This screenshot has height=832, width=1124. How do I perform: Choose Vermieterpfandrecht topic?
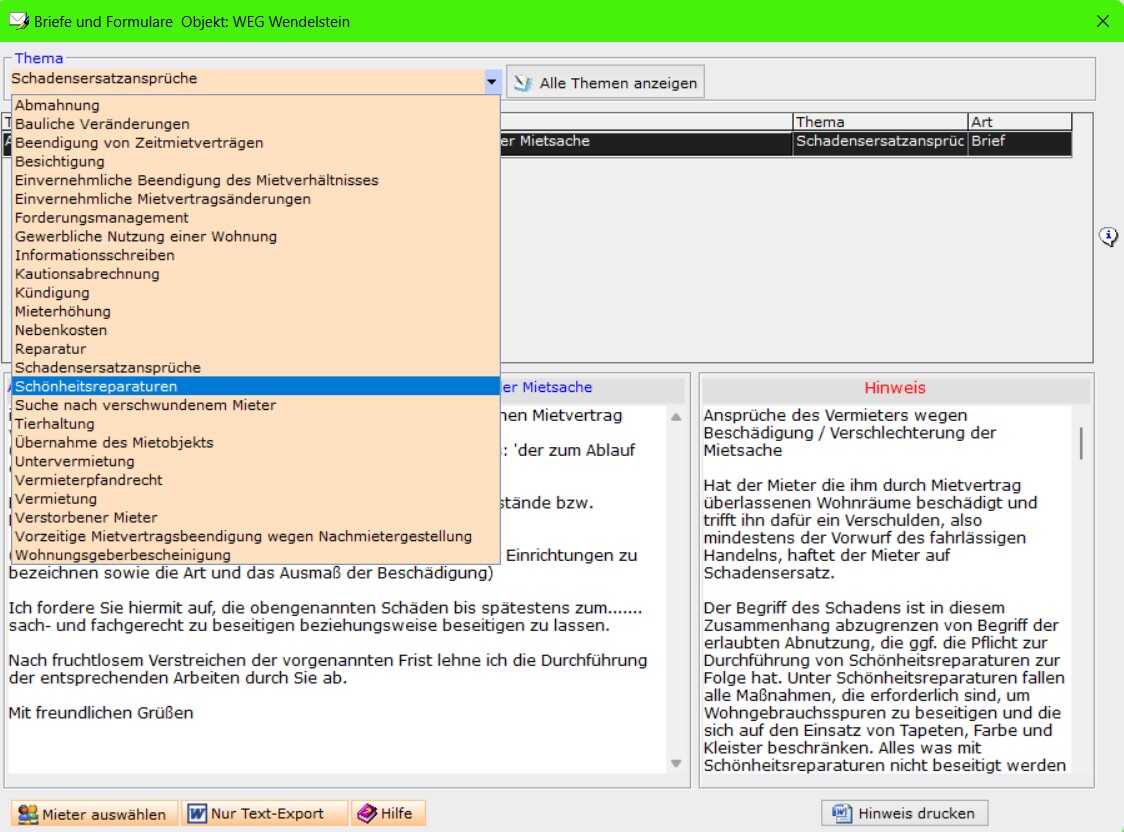point(256,479)
